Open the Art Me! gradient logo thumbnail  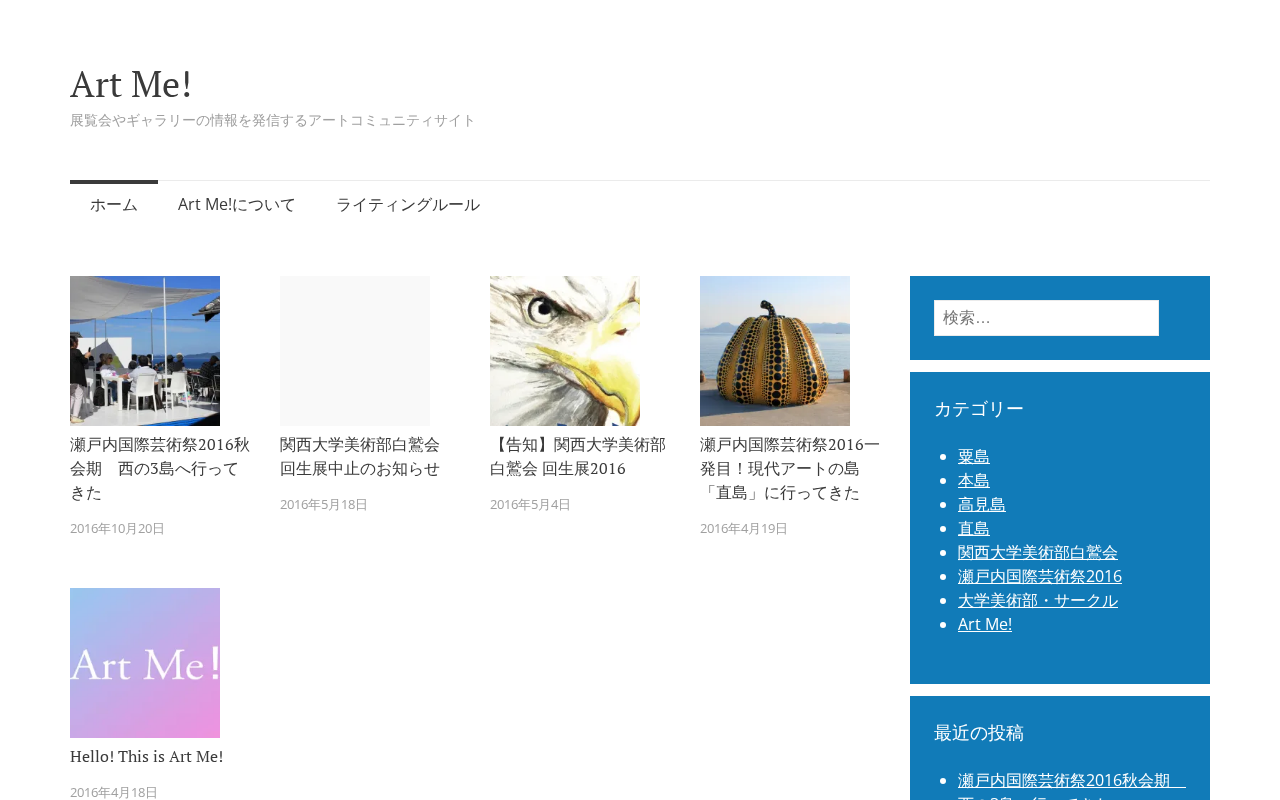coord(145,663)
